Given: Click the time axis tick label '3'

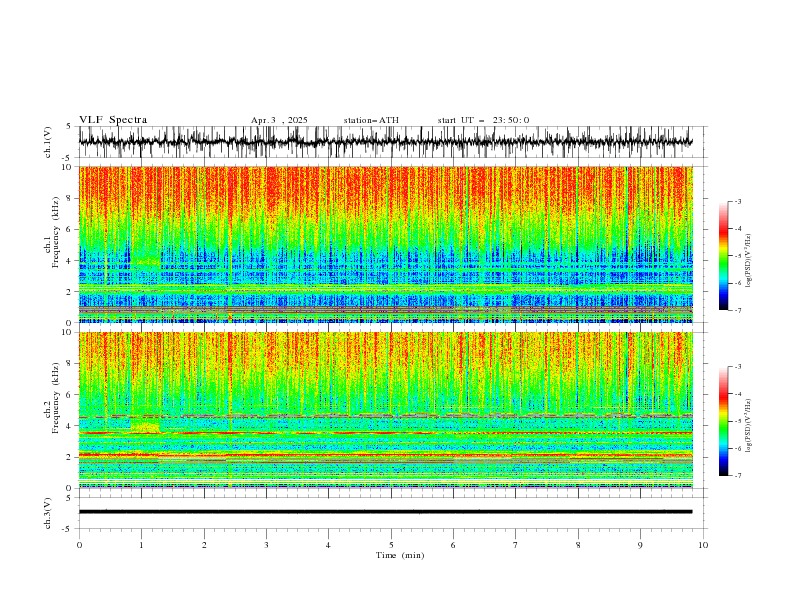Looking at the screenshot, I should (x=266, y=545).
